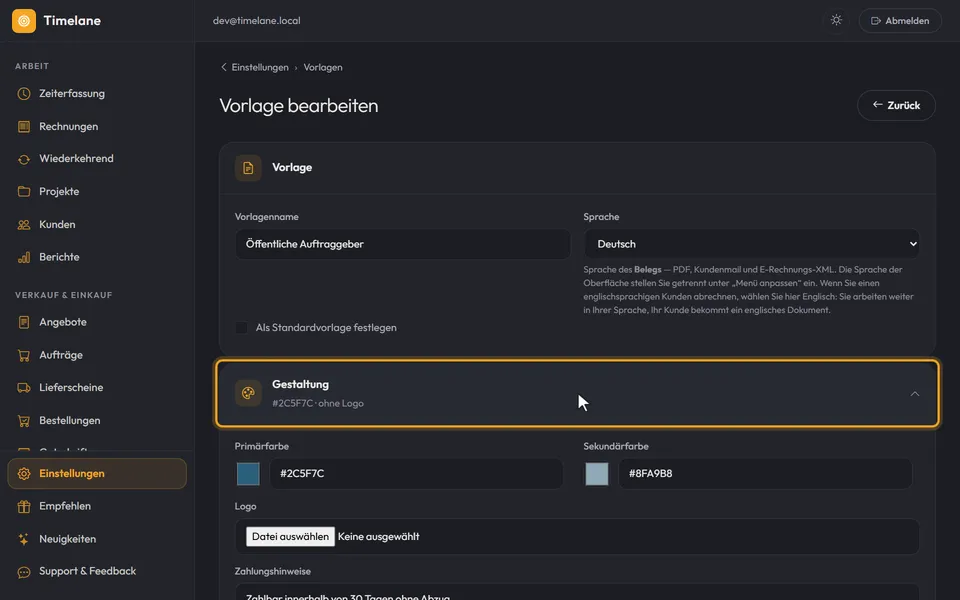The image size is (960, 600).
Task: Click the Angebote document icon
Action: coord(24,322)
